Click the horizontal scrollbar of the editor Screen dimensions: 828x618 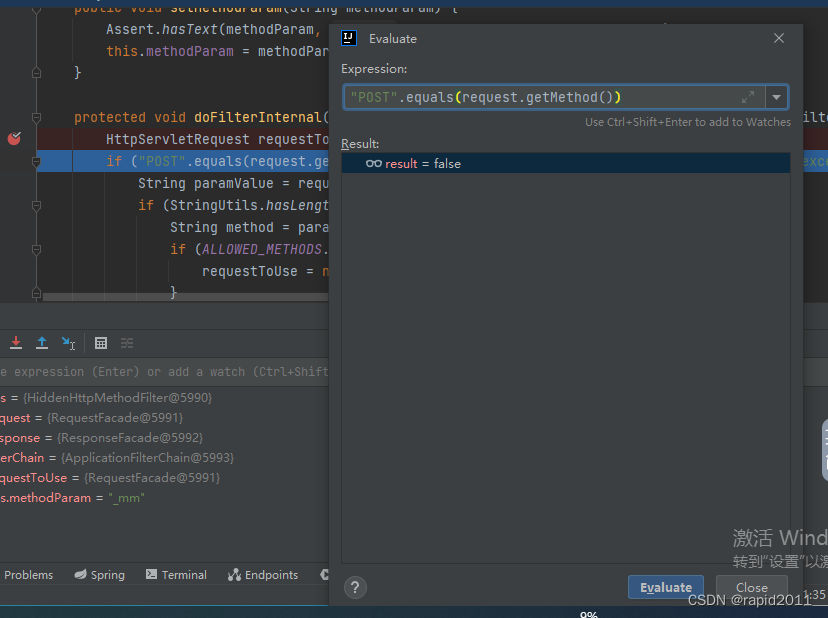[x=185, y=297]
